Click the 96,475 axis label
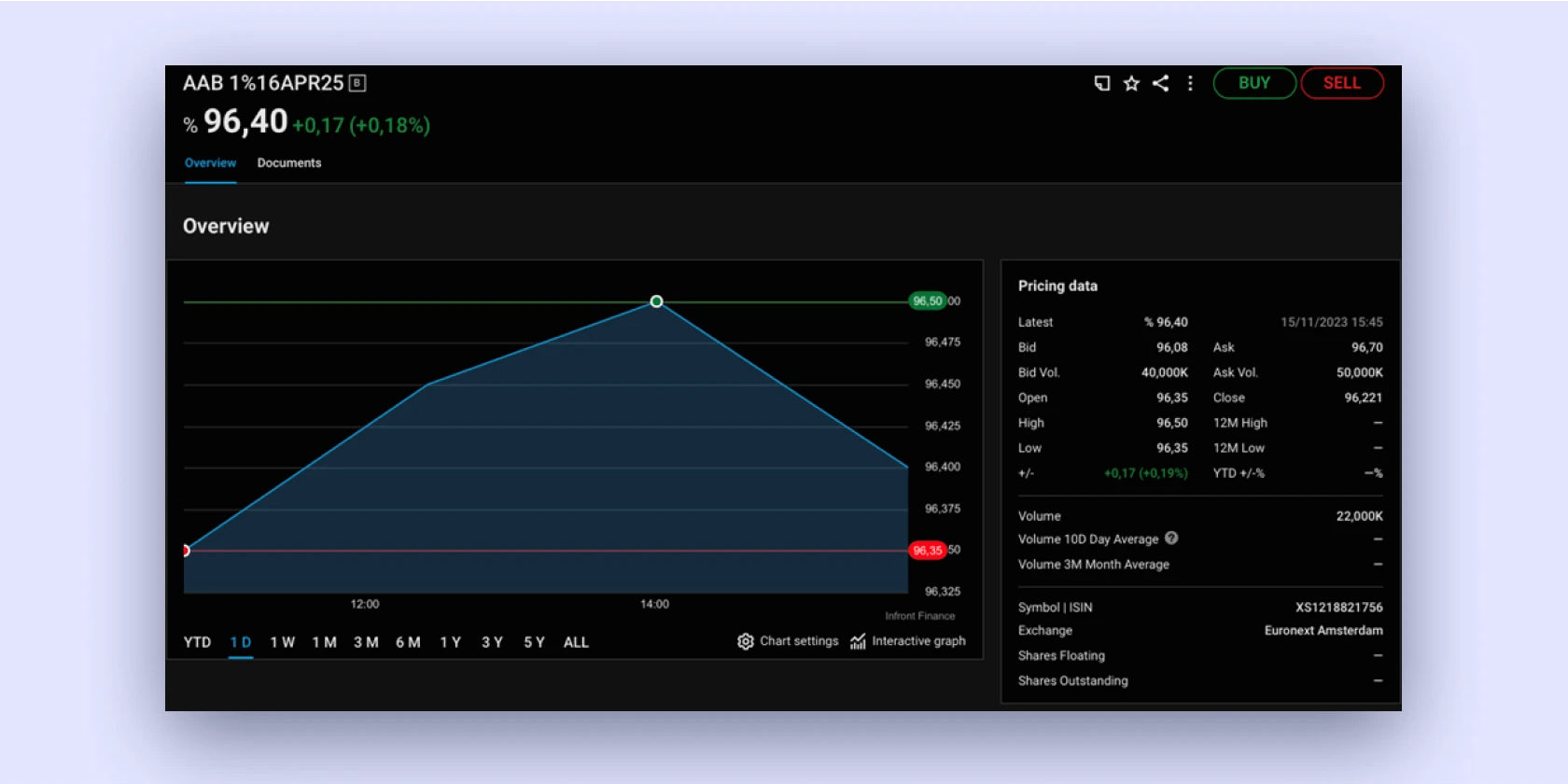The image size is (1568, 784). [943, 343]
